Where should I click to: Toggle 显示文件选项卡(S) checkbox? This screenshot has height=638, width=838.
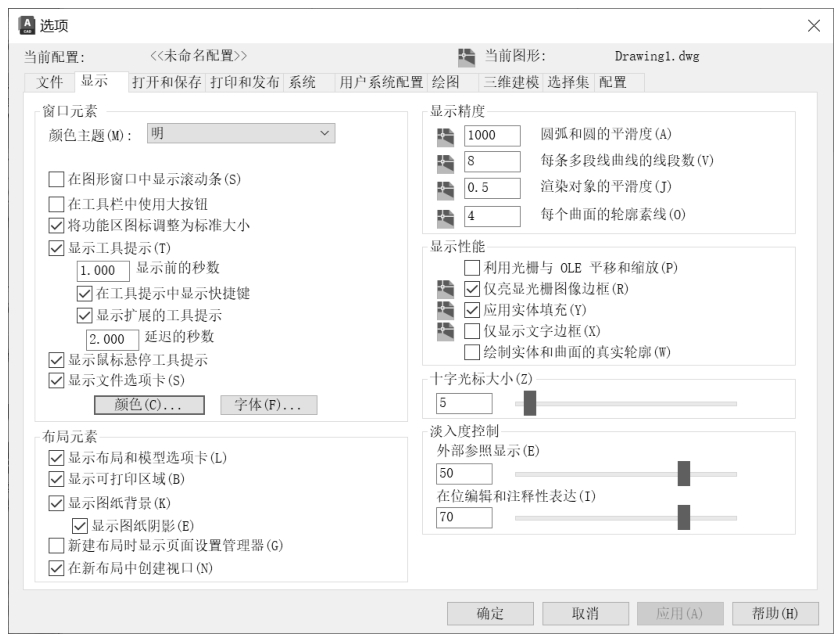[56, 380]
